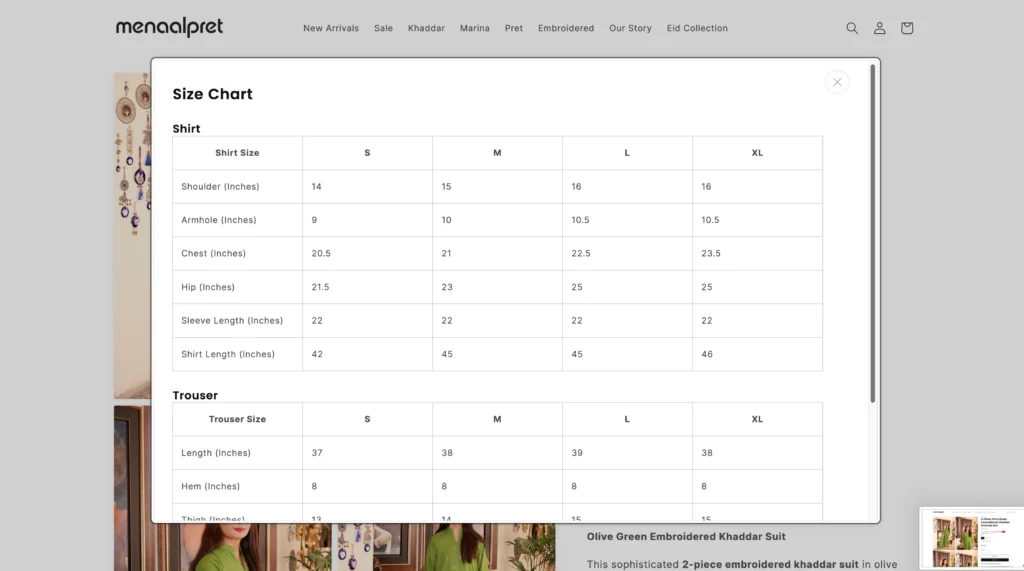Open the Pret menu item
The width and height of the screenshot is (1024, 571).
(x=514, y=28)
